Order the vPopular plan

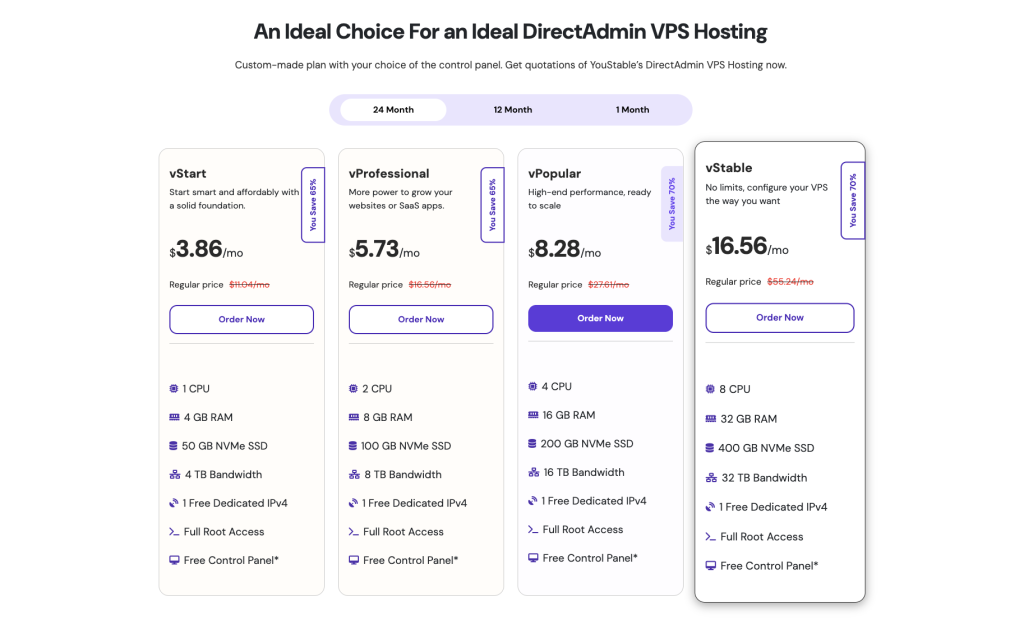click(600, 317)
